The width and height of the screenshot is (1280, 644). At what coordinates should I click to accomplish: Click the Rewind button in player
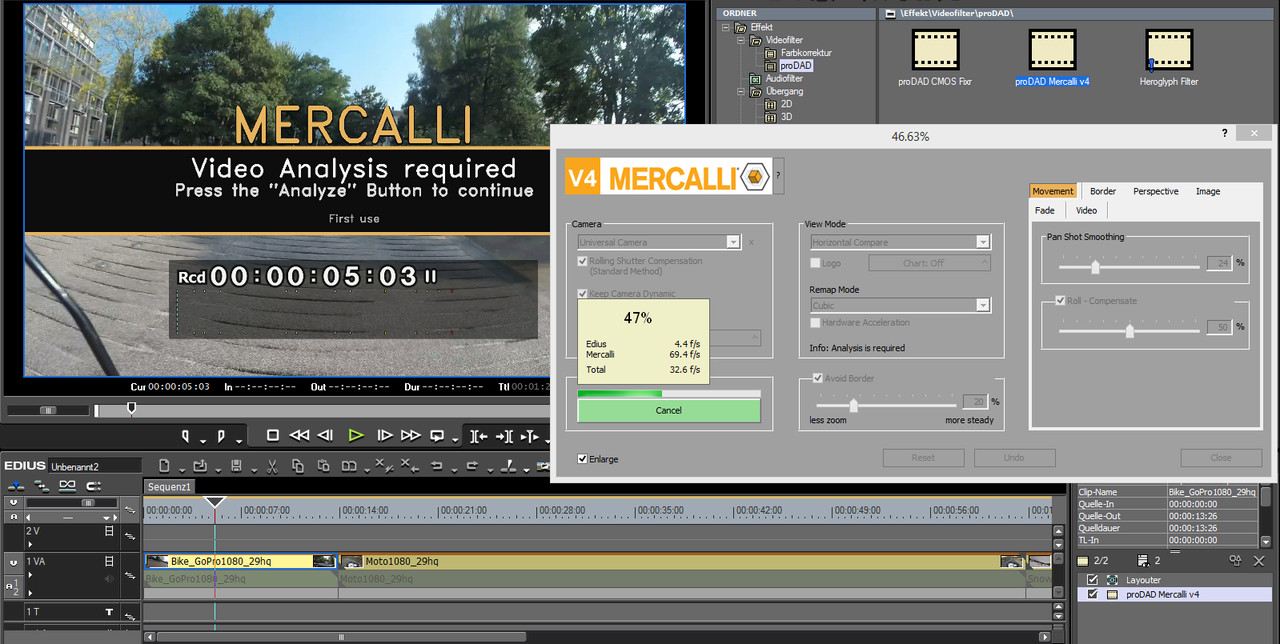[299, 436]
